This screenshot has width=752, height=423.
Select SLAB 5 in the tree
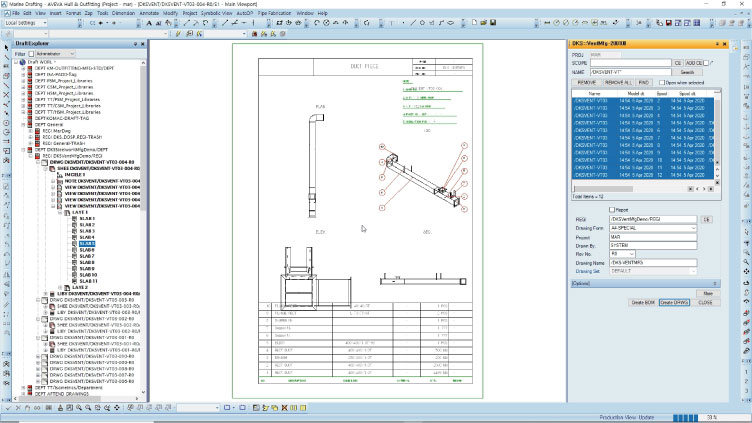87,244
